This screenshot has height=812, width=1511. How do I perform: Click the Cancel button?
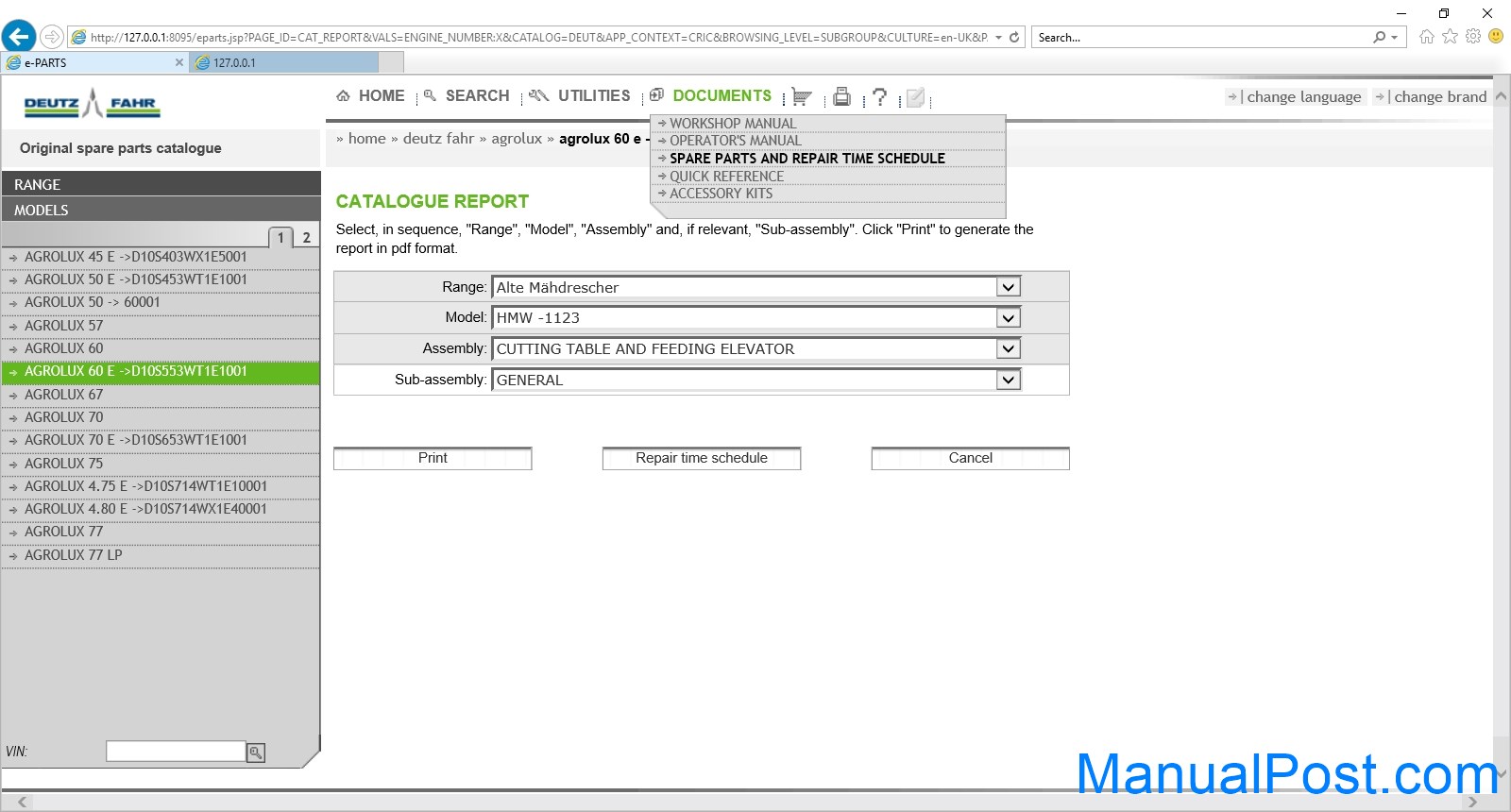pyautogui.click(x=971, y=458)
